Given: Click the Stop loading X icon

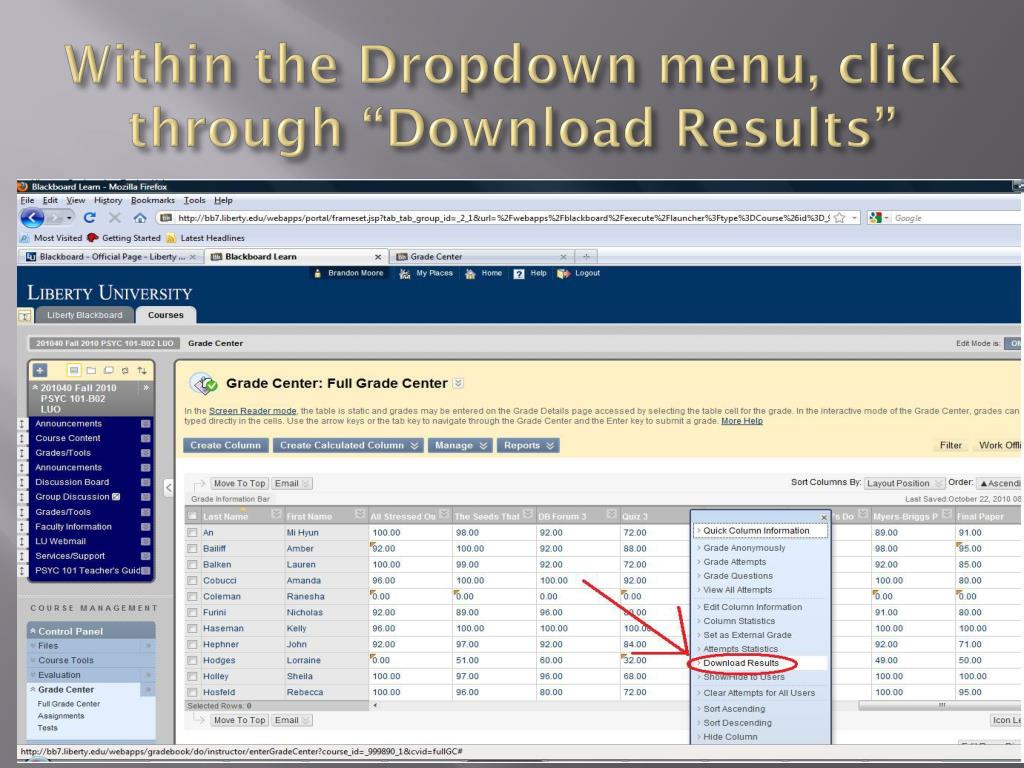Looking at the screenshot, I should pos(115,217).
